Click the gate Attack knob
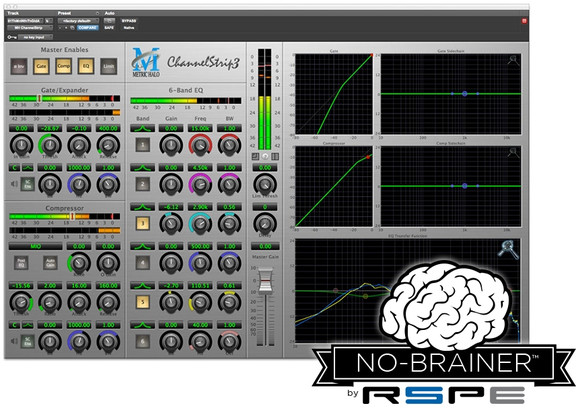 [x=79, y=145]
